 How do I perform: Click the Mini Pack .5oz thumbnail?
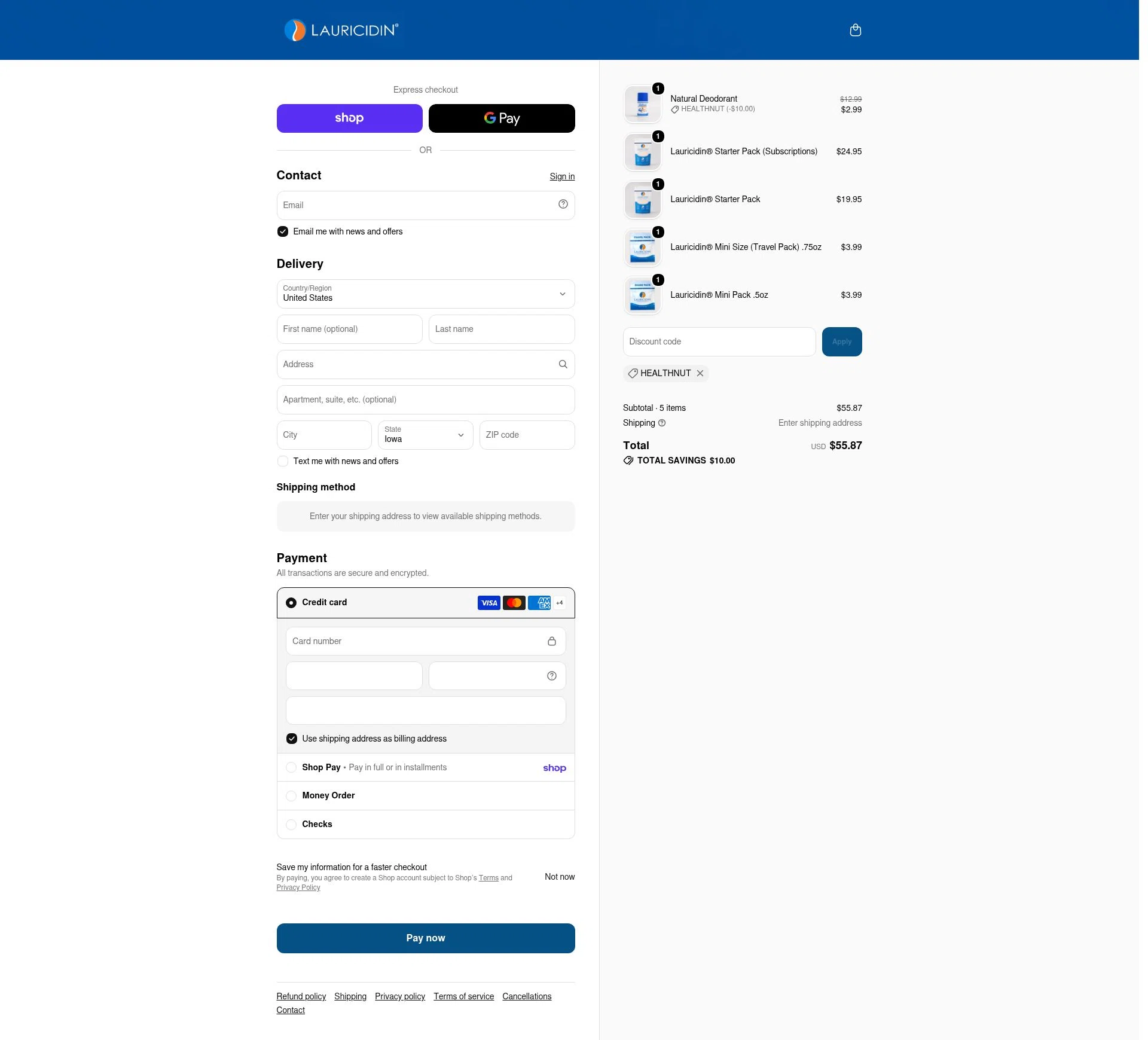(x=642, y=295)
